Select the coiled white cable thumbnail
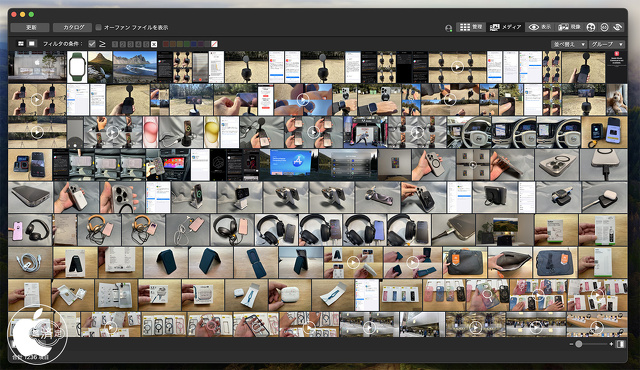Viewport: 640px width, 370px height. (x=30, y=263)
